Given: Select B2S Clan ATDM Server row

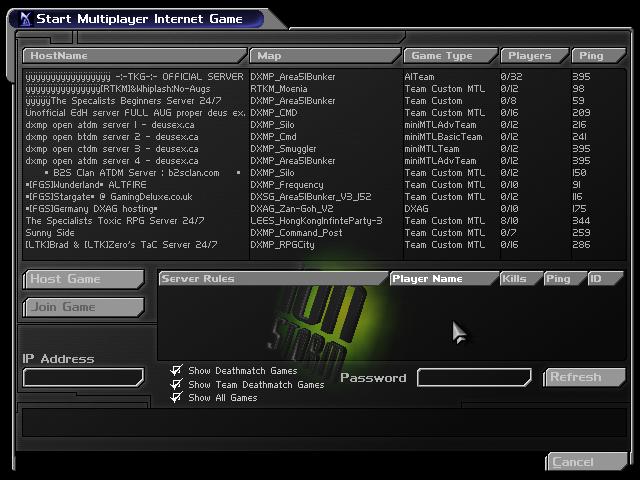Looking at the screenshot, I should click(x=324, y=173).
